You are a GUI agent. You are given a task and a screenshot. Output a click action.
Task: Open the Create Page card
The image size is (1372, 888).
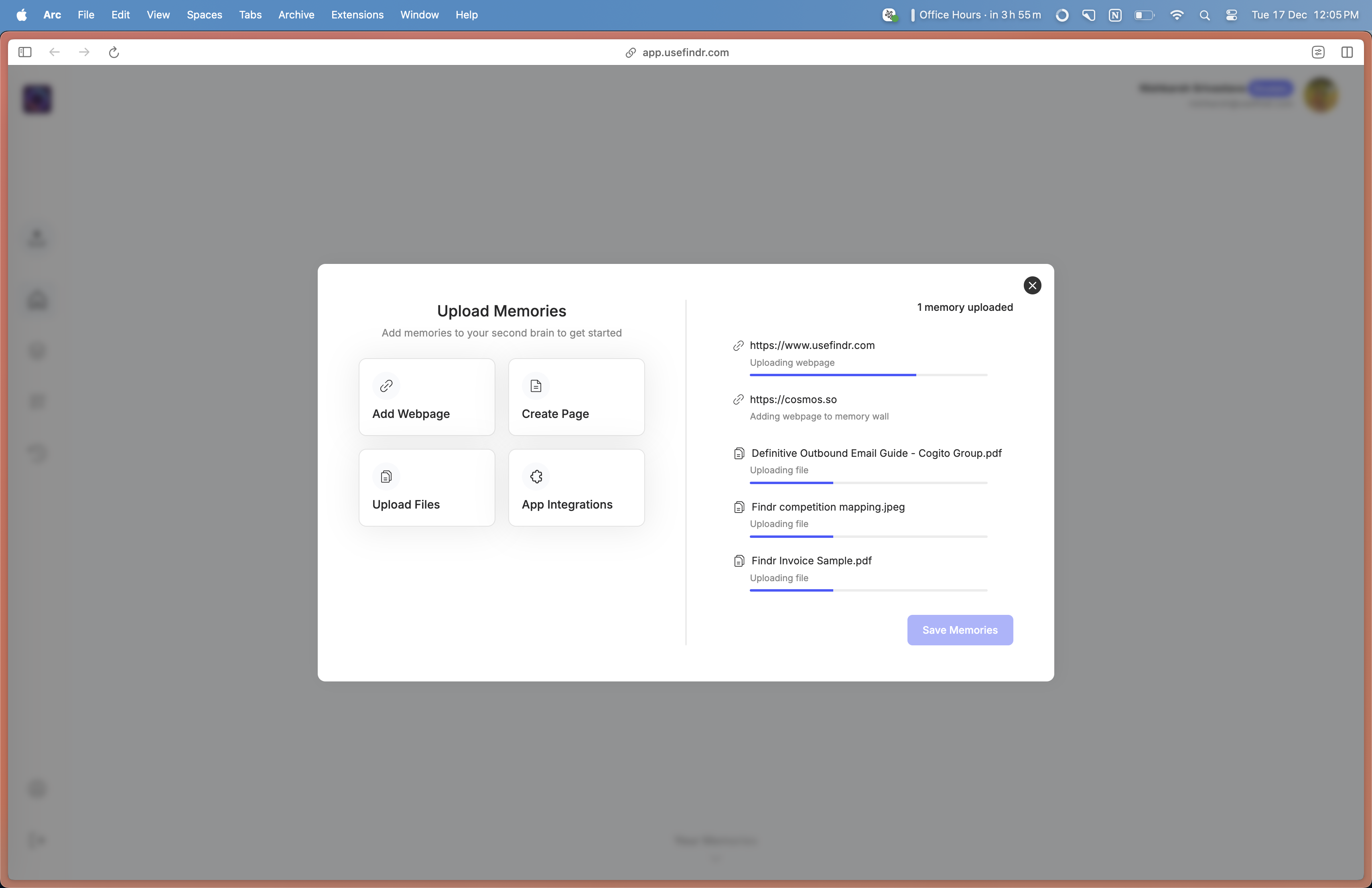click(576, 397)
